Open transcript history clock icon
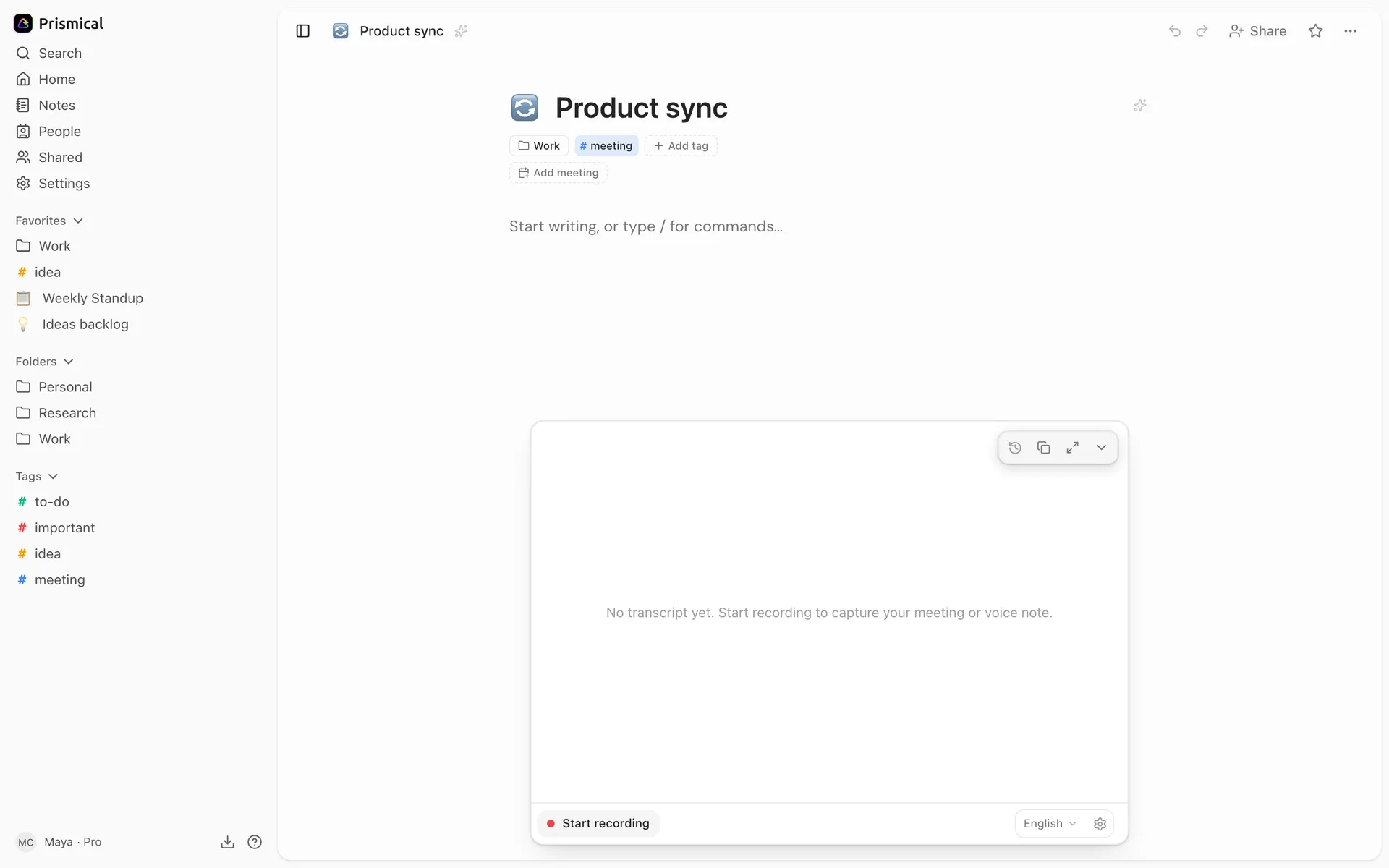The width and height of the screenshot is (1389, 868). point(1015,448)
